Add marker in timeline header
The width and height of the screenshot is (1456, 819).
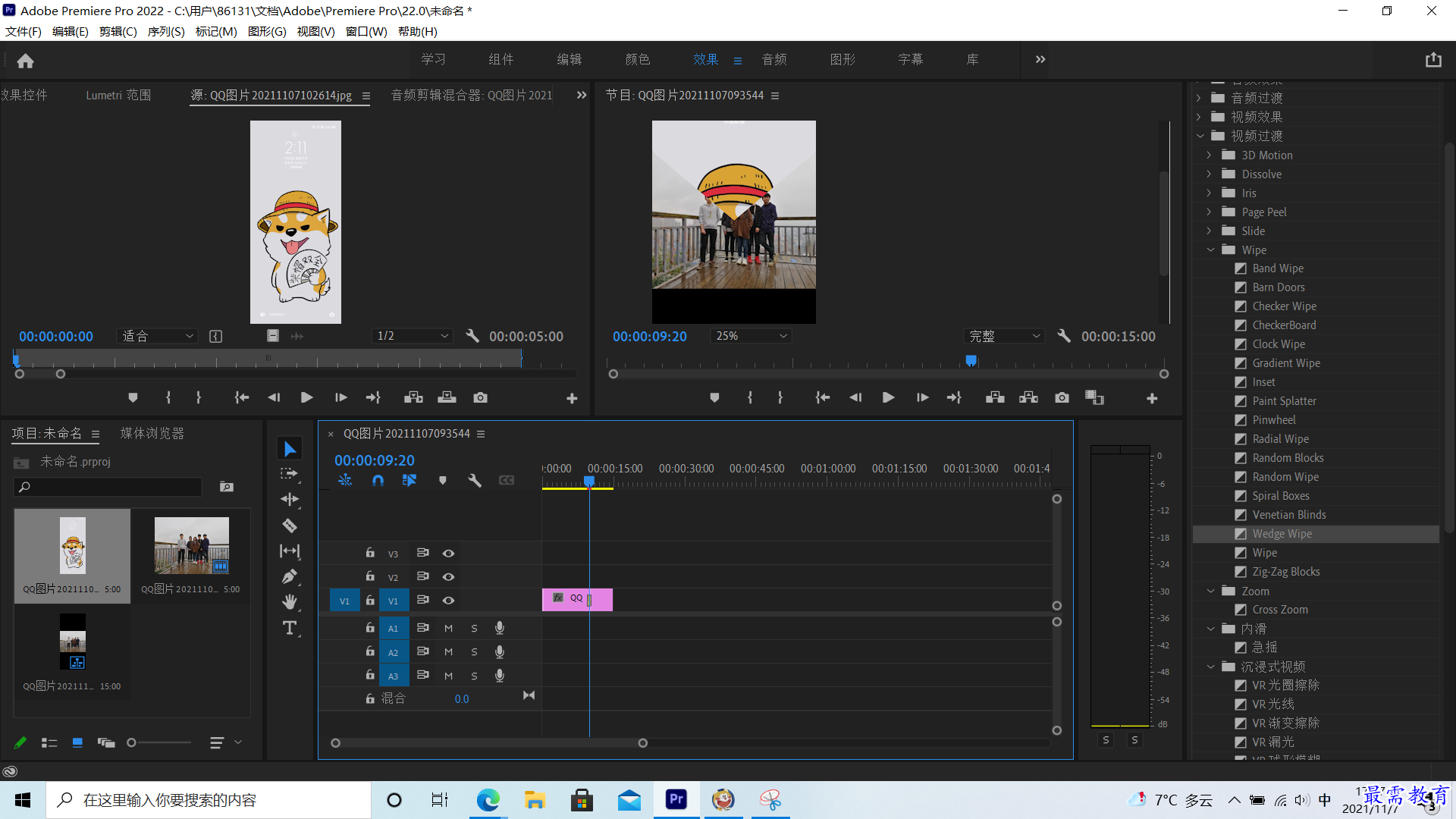coord(443,480)
